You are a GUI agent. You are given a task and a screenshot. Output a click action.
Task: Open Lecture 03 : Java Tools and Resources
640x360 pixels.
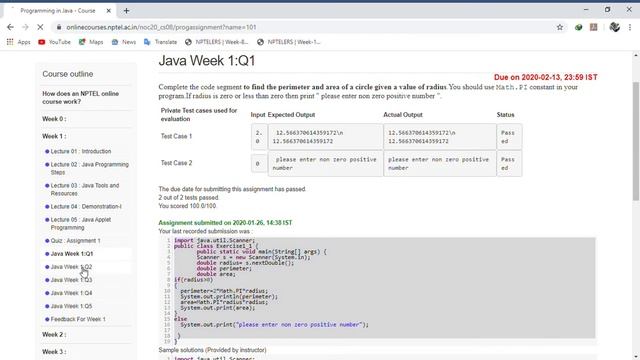click(84, 189)
